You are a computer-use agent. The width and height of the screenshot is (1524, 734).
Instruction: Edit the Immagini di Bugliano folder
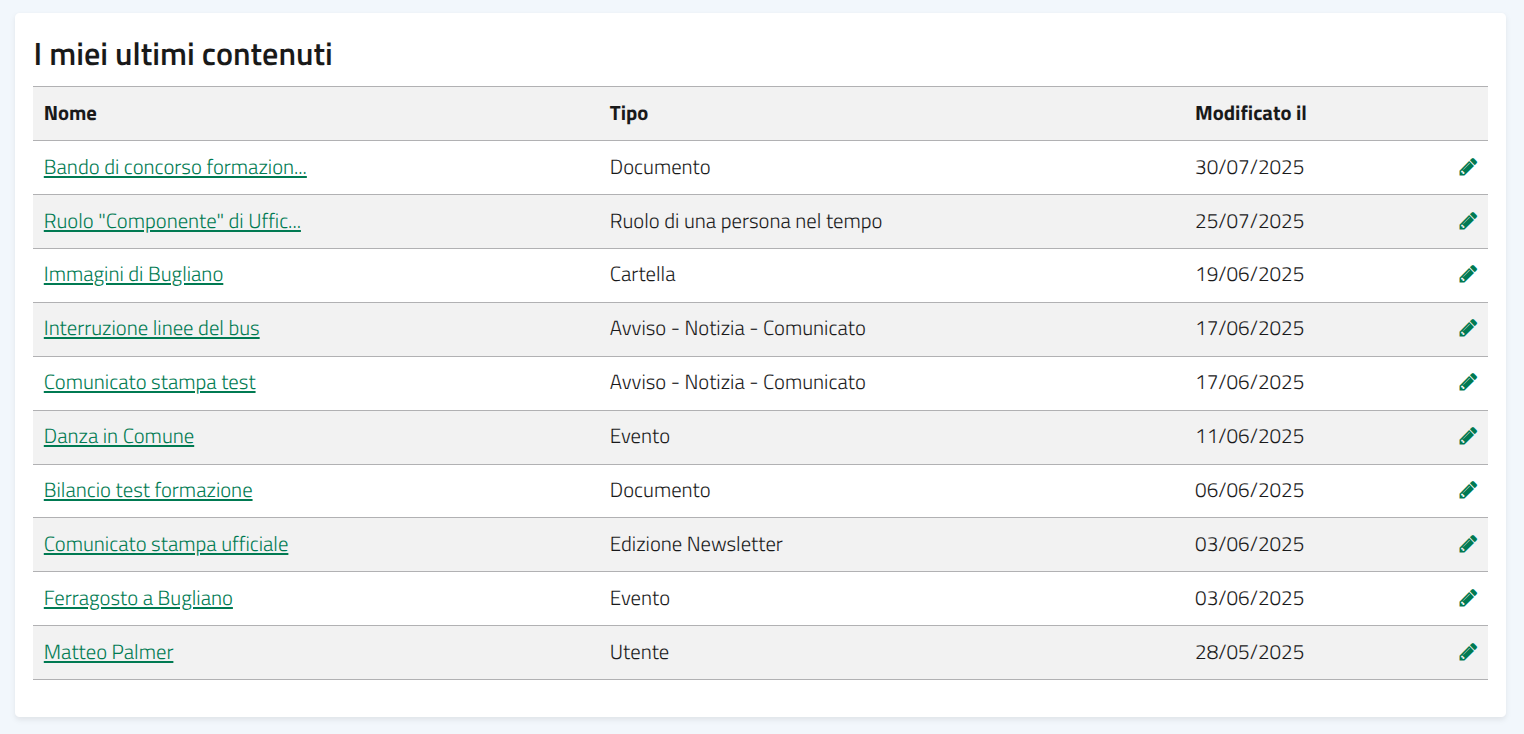pos(1467,274)
